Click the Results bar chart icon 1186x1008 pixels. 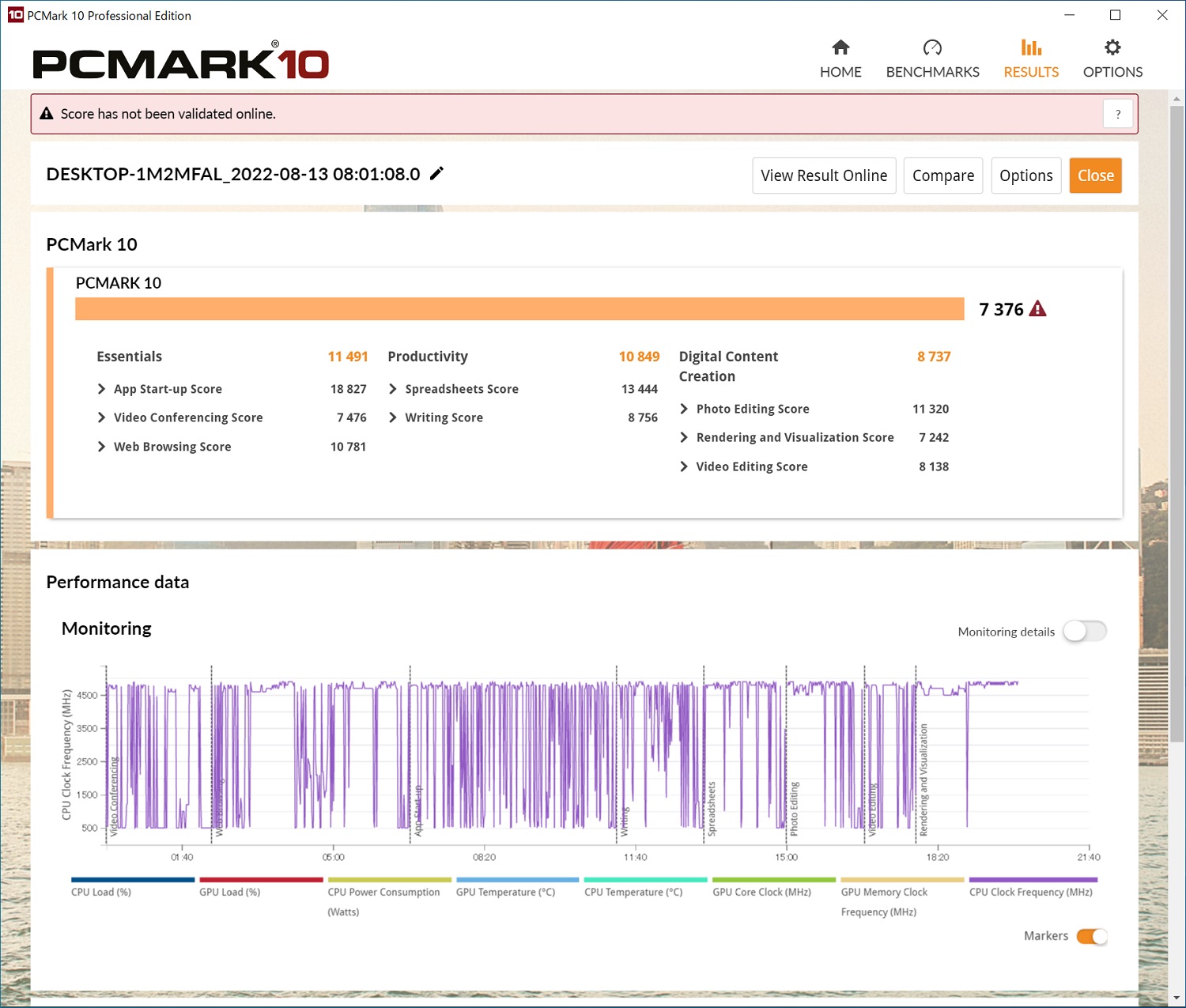pyautogui.click(x=1031, y=47)
